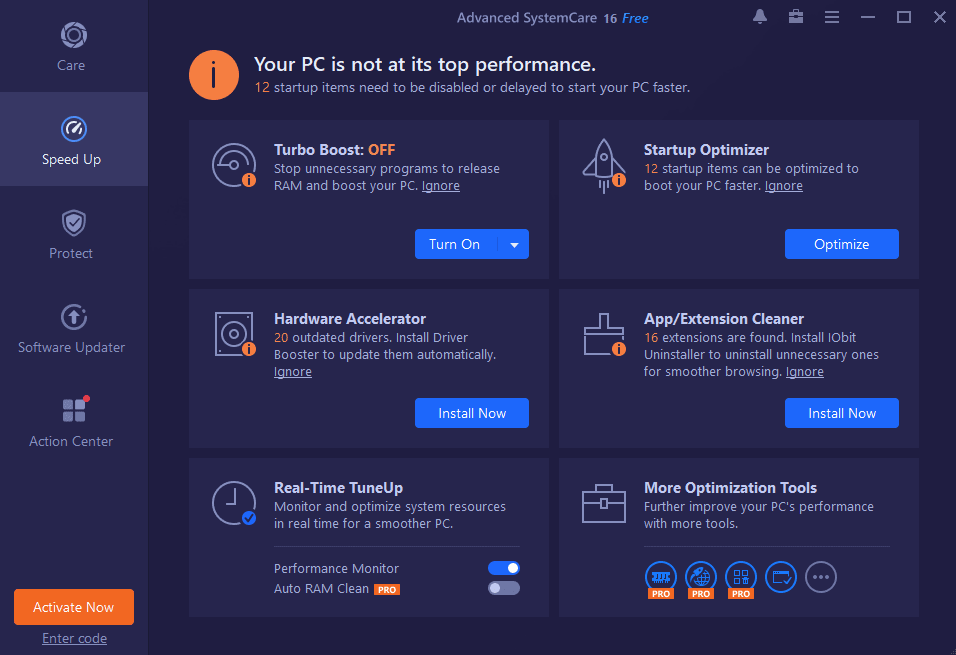Open the window checkmark tool icon
956x655 pixels.
click(781, 577)
